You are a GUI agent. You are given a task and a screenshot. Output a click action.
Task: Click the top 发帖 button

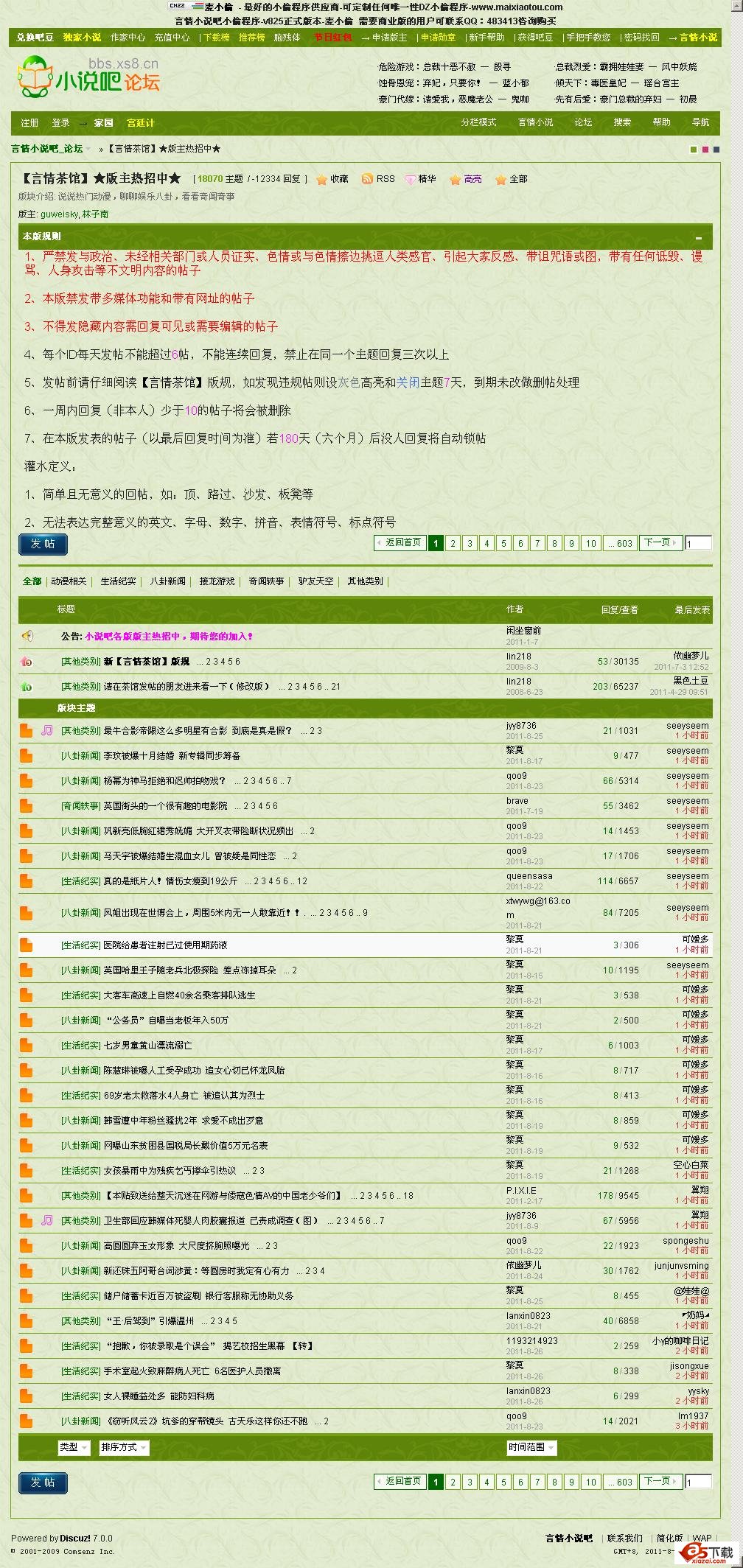43,544
